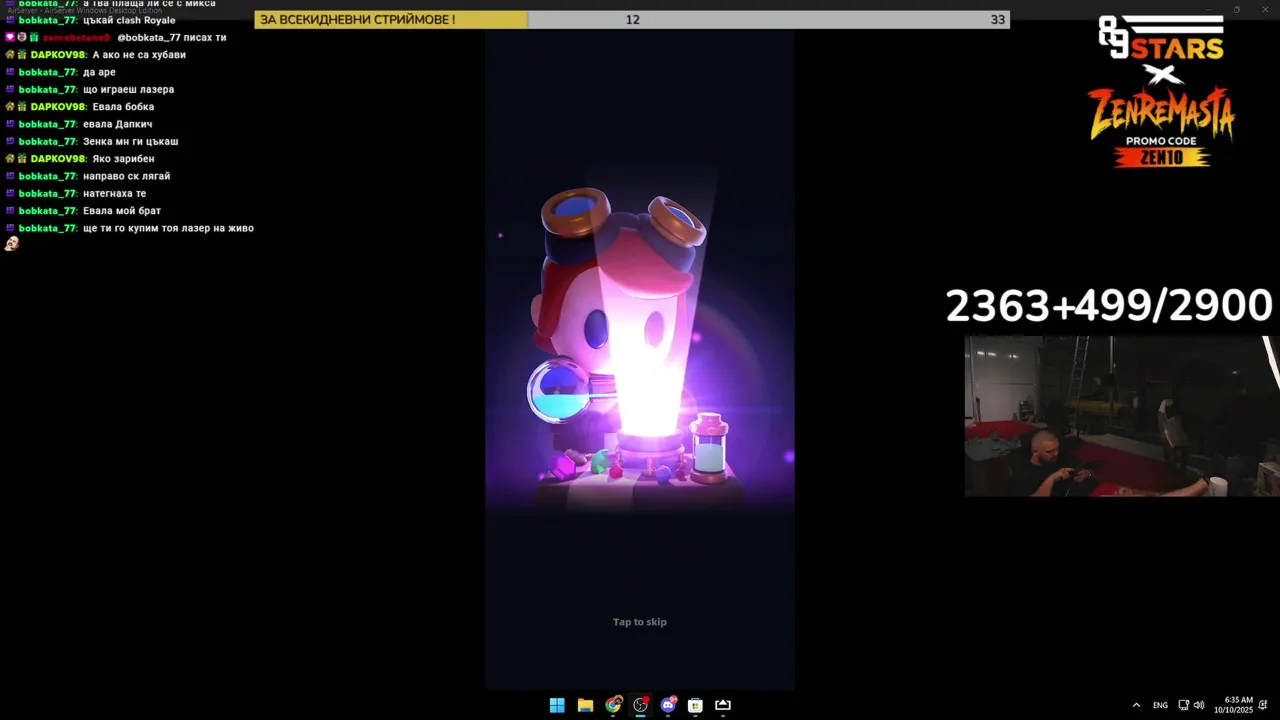The height and width of the screenshot is (720, 1280).
Task: Click the yellow stream goal progress bar
Action: point(391,19)
